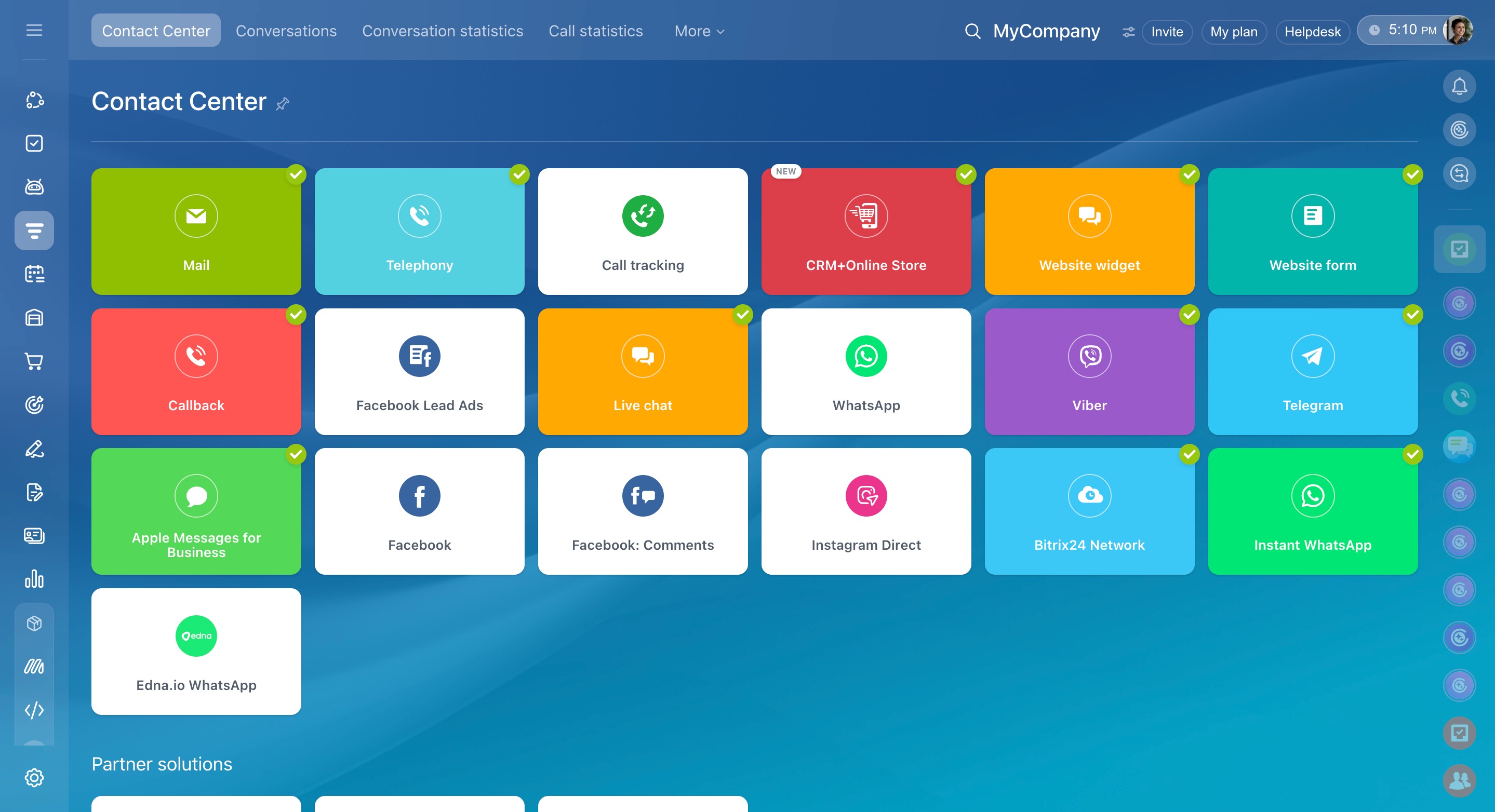
Task: Click the notifications bell icon
Action: point(1459,86)
